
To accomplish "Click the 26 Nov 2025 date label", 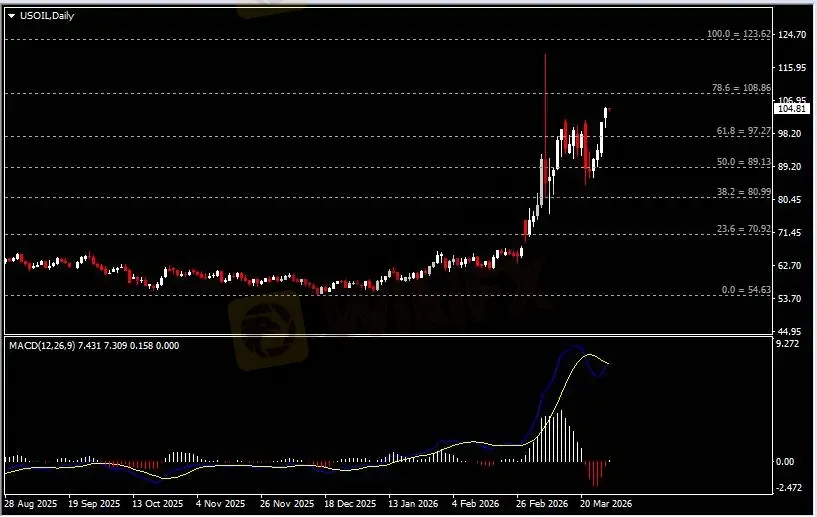I will click(x=287, y=504).
